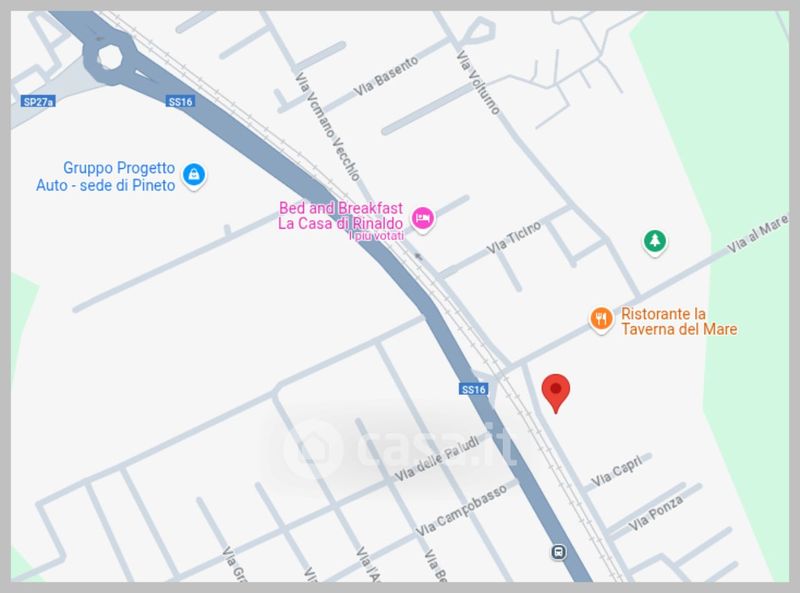Click the bus stop icon near SS16

pyautogui.click(x=558, y=552)
